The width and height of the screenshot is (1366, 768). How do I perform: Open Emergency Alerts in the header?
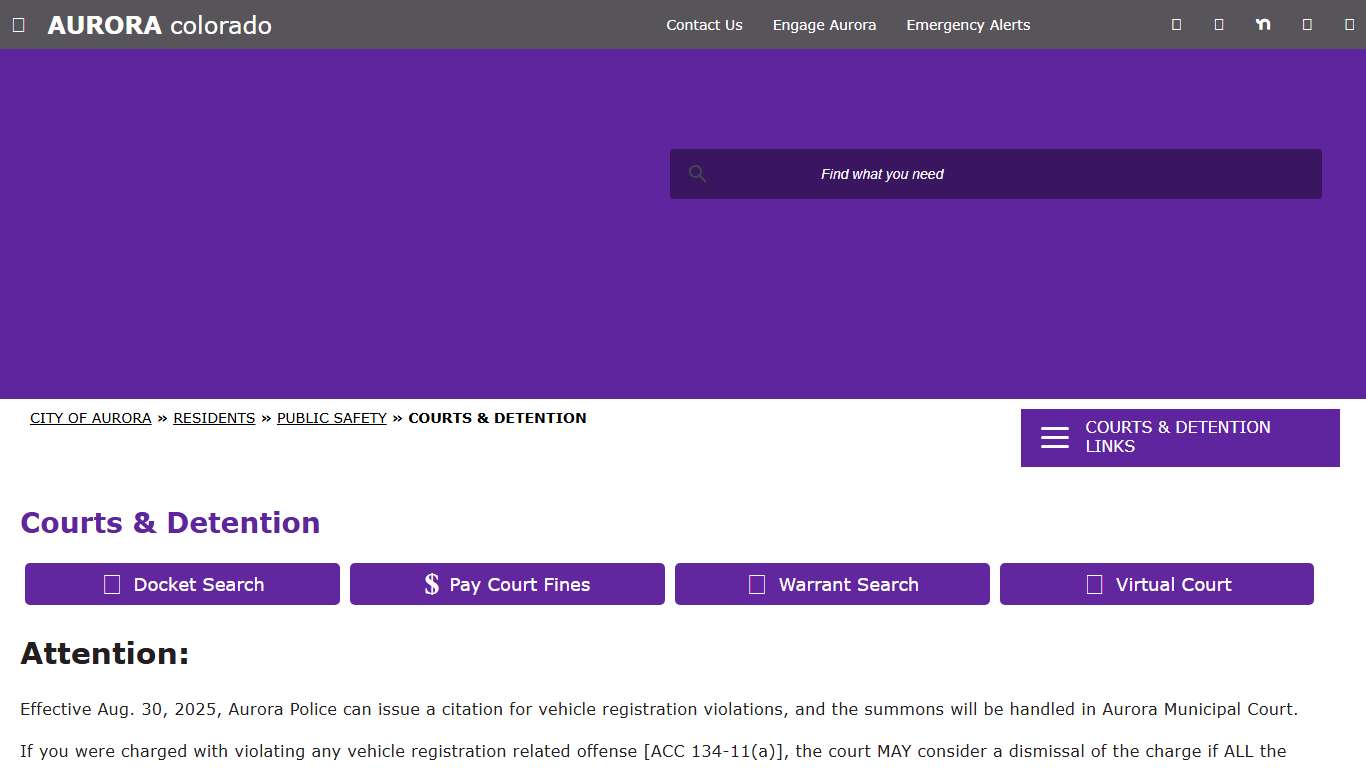968,25
